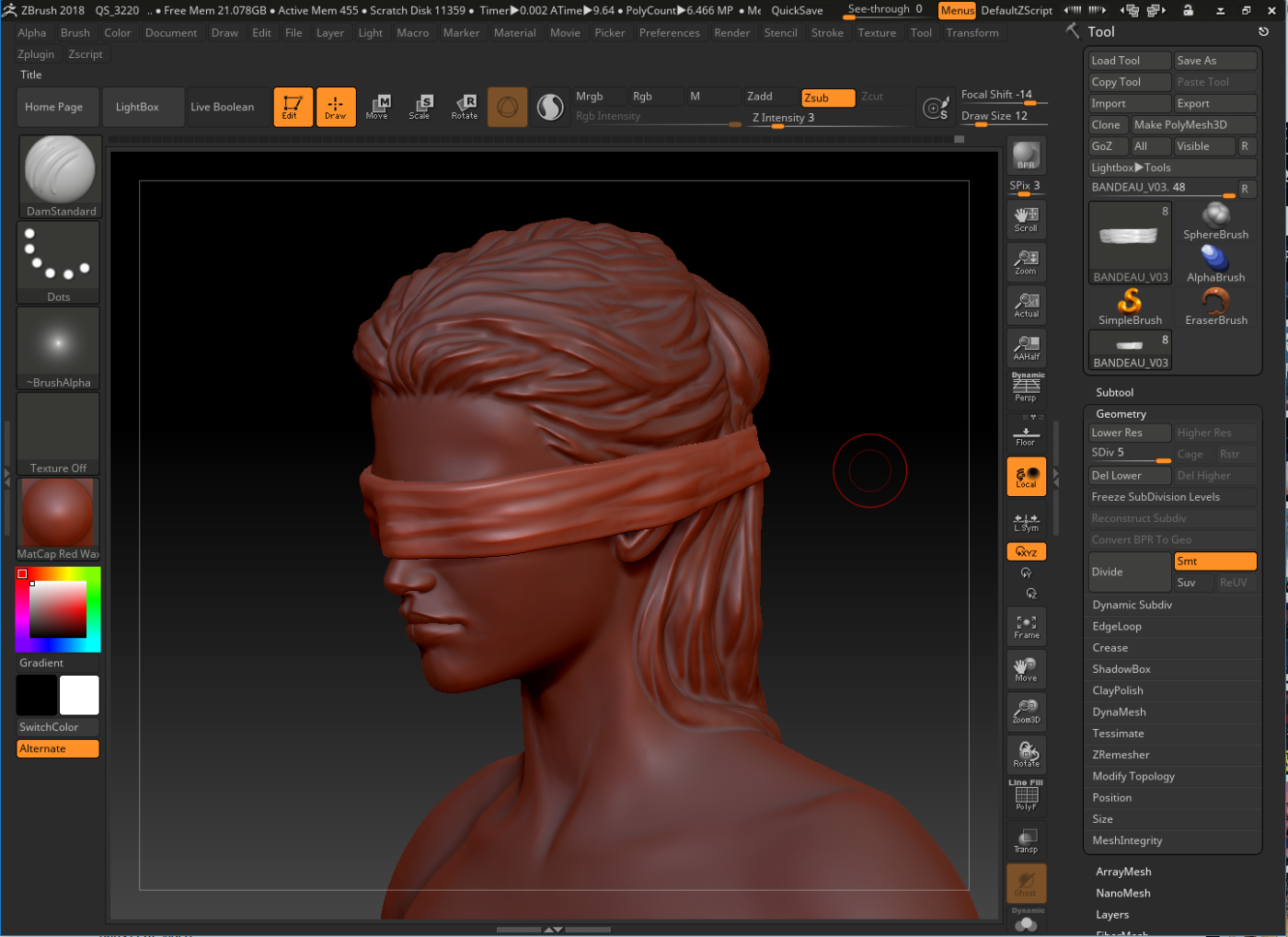Click the Make PolyMesh3D button
The height and width of the screenshot is (937, 1288).
click(1192, 125)
